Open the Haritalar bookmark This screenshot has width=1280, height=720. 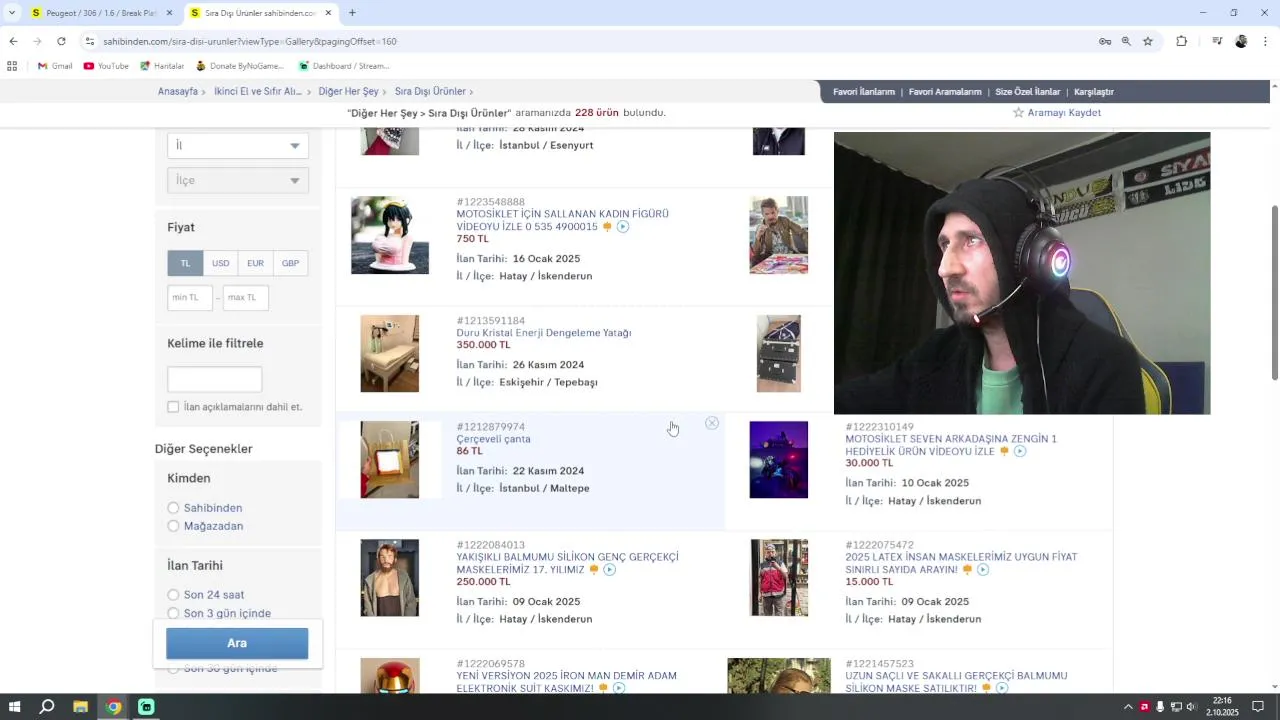[162, 66]
